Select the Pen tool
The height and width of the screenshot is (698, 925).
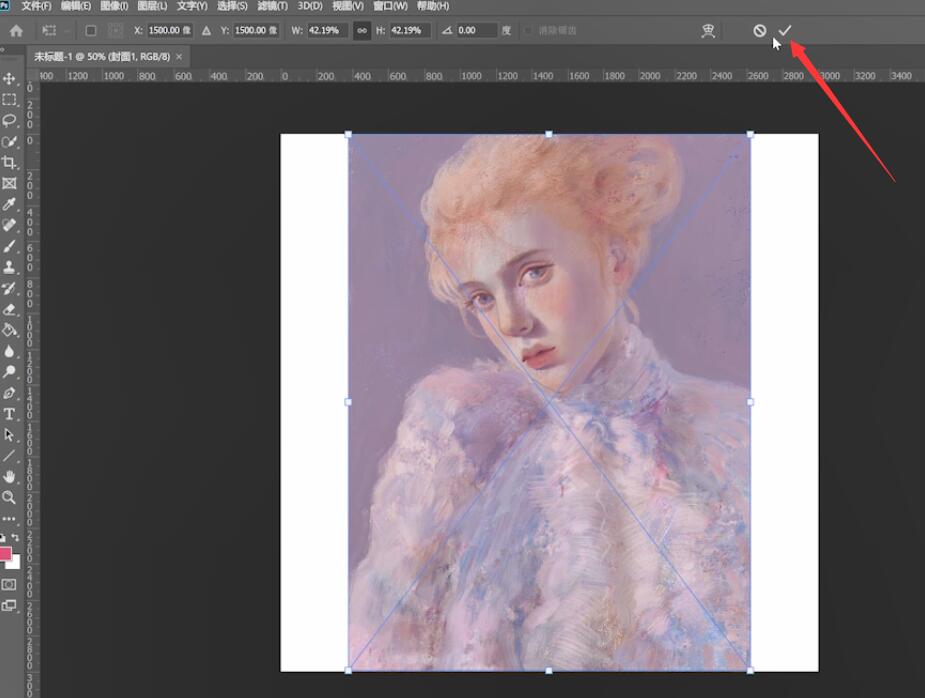[x=9, y=393]
